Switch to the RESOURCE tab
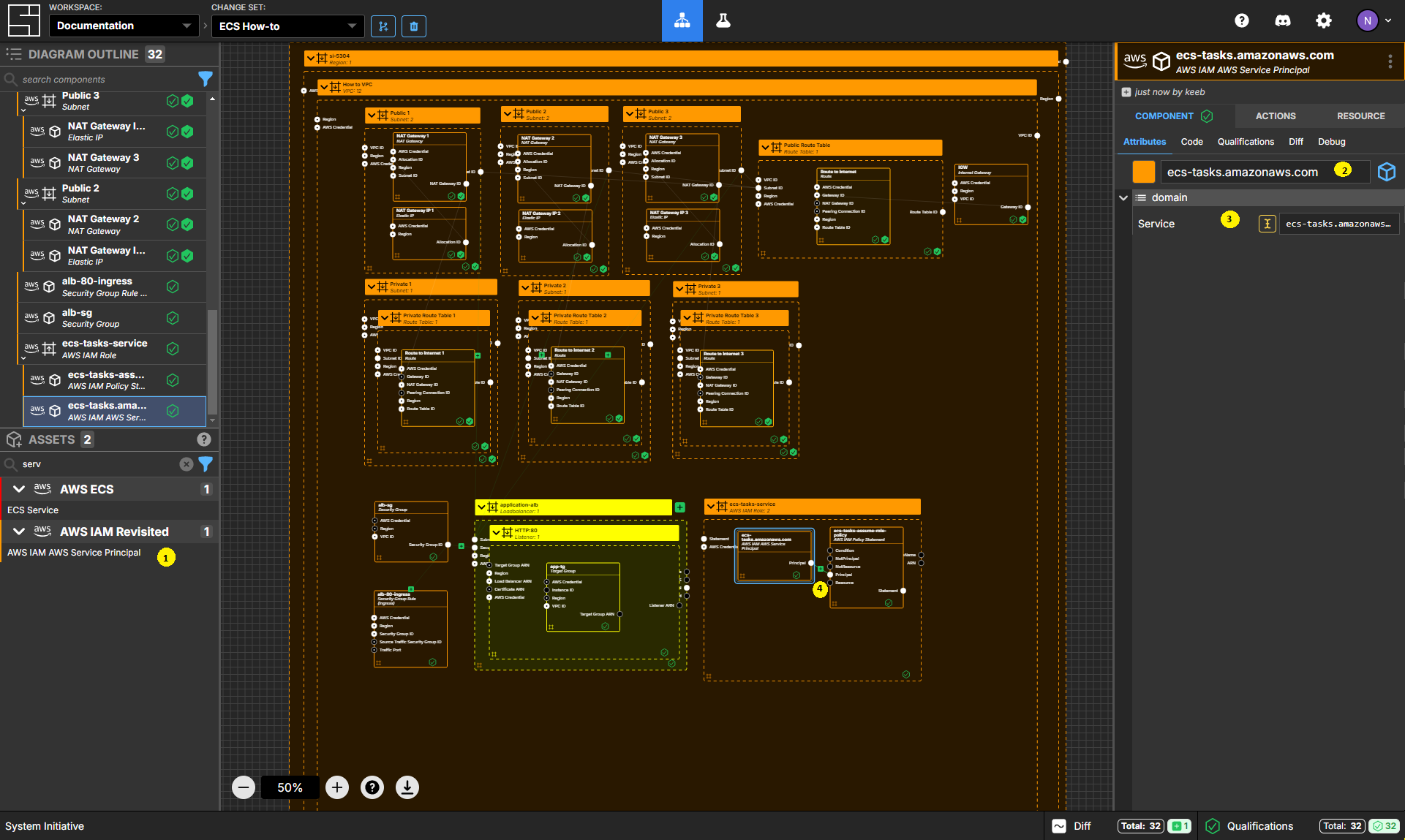1405x840 pixels. (x=1360, y=116)
